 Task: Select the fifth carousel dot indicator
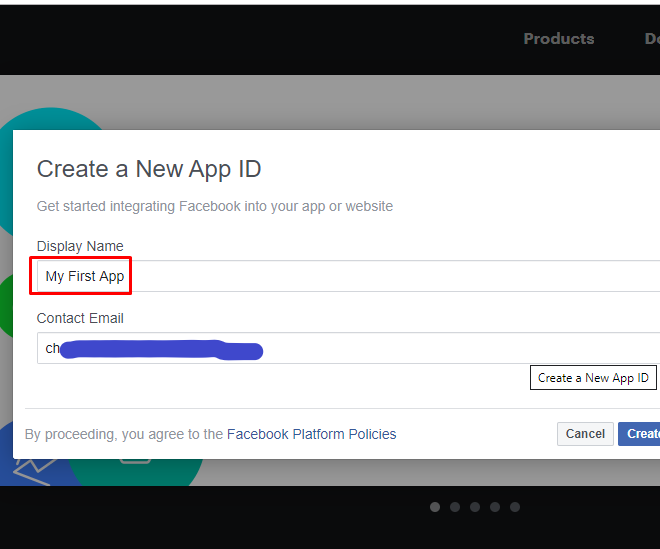click(x=515, y=507)
